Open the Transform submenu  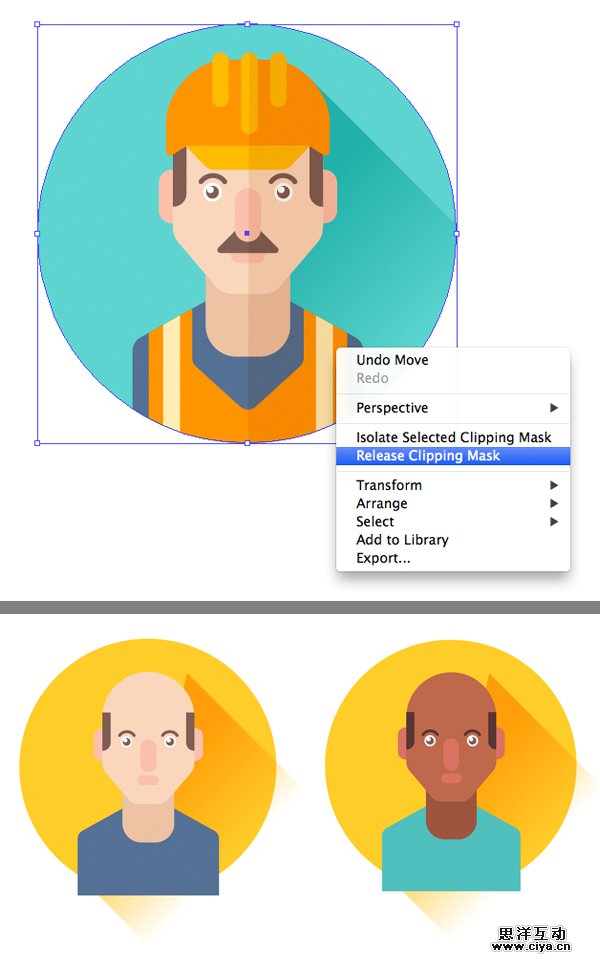click(x=453, y=485)
